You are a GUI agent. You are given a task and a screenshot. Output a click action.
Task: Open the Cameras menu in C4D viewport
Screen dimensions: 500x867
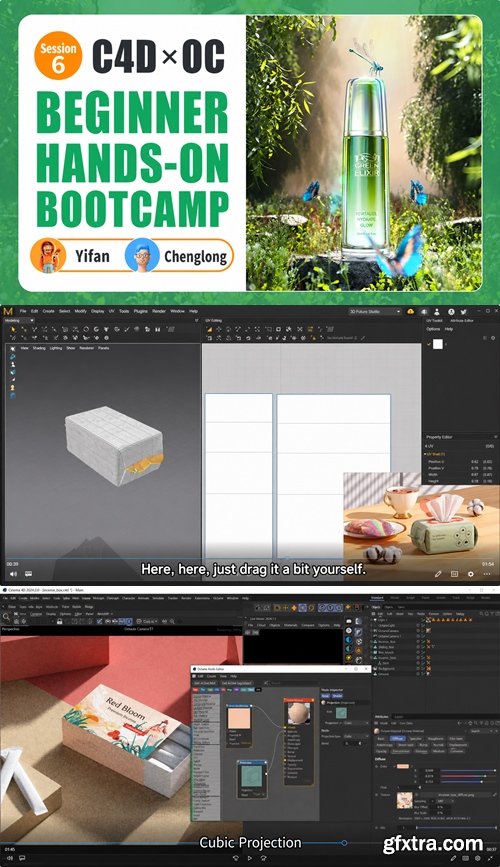[36, 614]
